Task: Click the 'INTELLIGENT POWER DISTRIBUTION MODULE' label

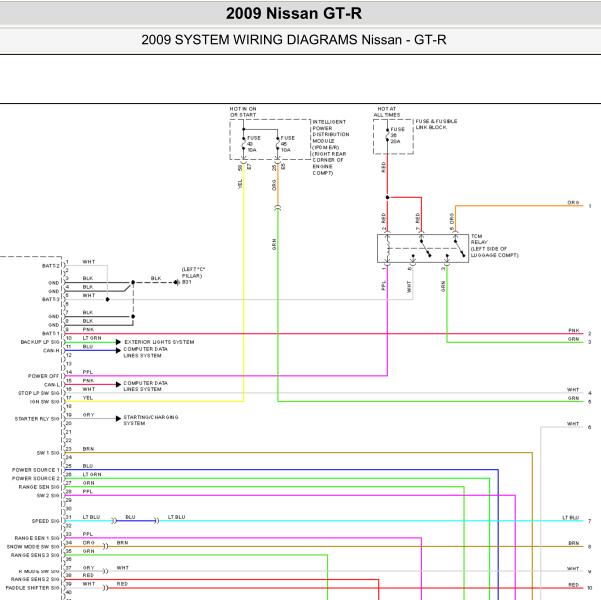Action: pyautogui.click(x=330, y=147)
